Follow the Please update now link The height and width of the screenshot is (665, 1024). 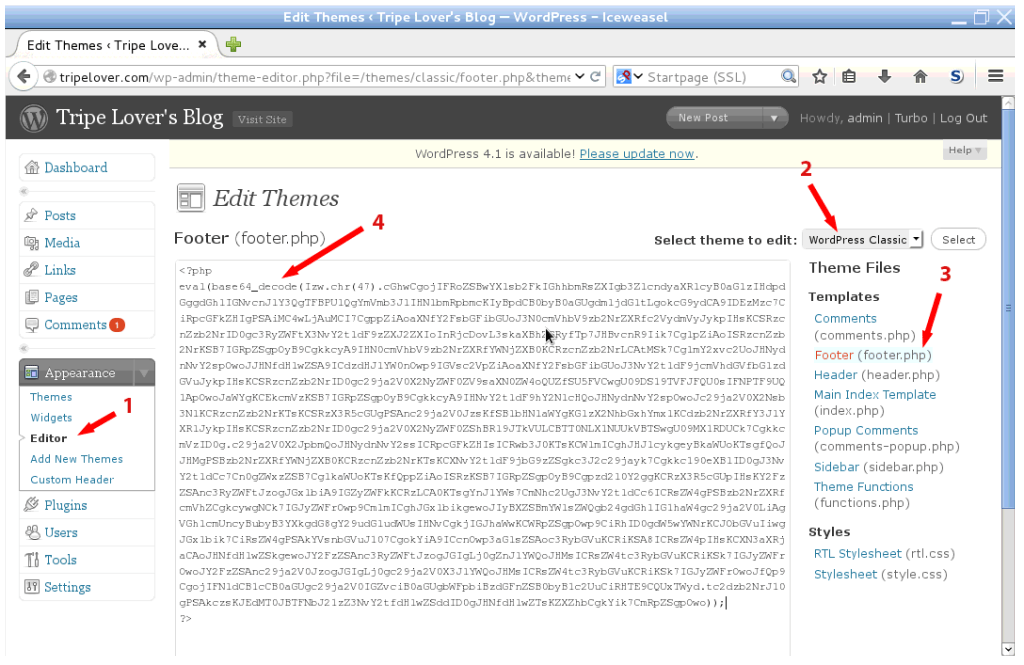coord(637,154)
